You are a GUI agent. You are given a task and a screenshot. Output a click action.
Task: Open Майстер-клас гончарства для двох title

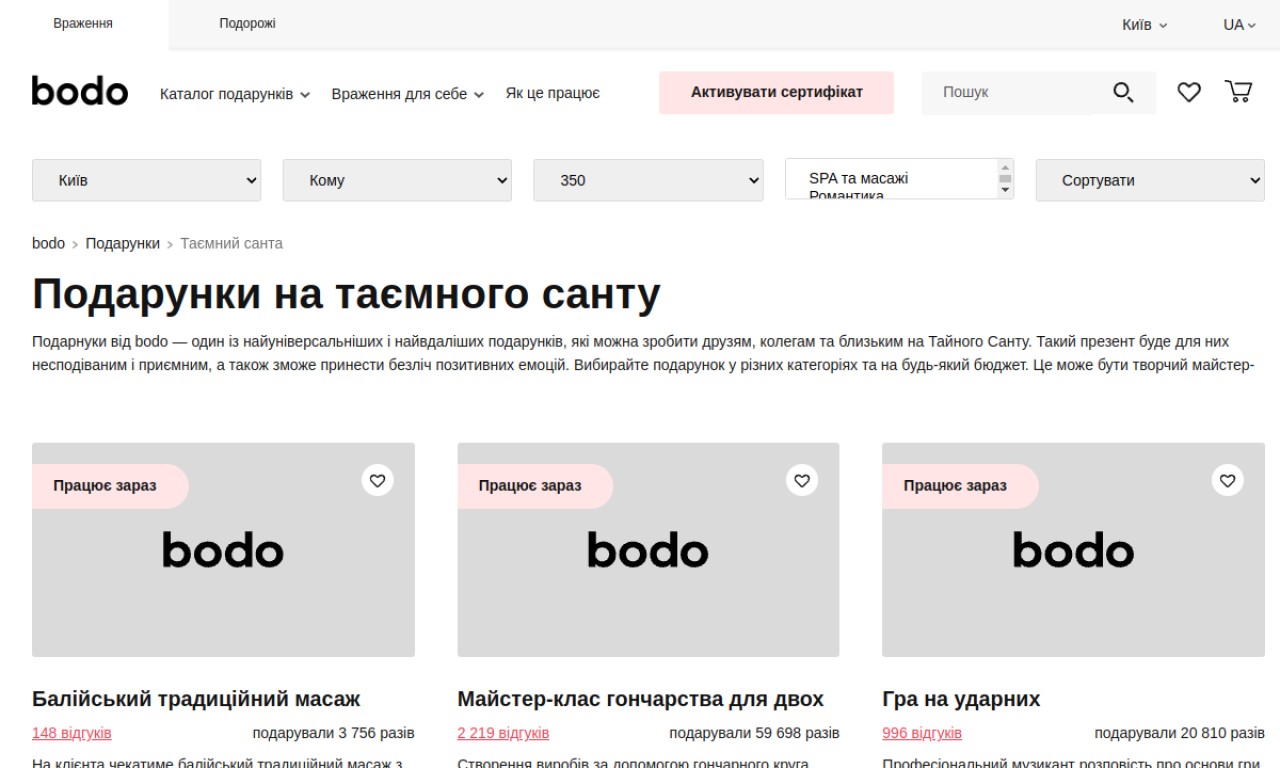point(640,698)
